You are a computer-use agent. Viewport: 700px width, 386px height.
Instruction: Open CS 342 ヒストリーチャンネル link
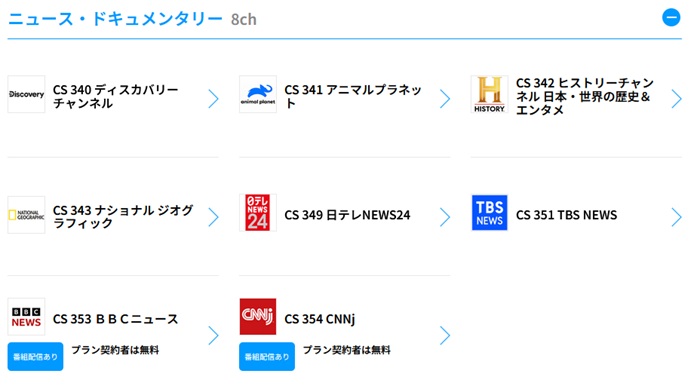pos(585,96)
